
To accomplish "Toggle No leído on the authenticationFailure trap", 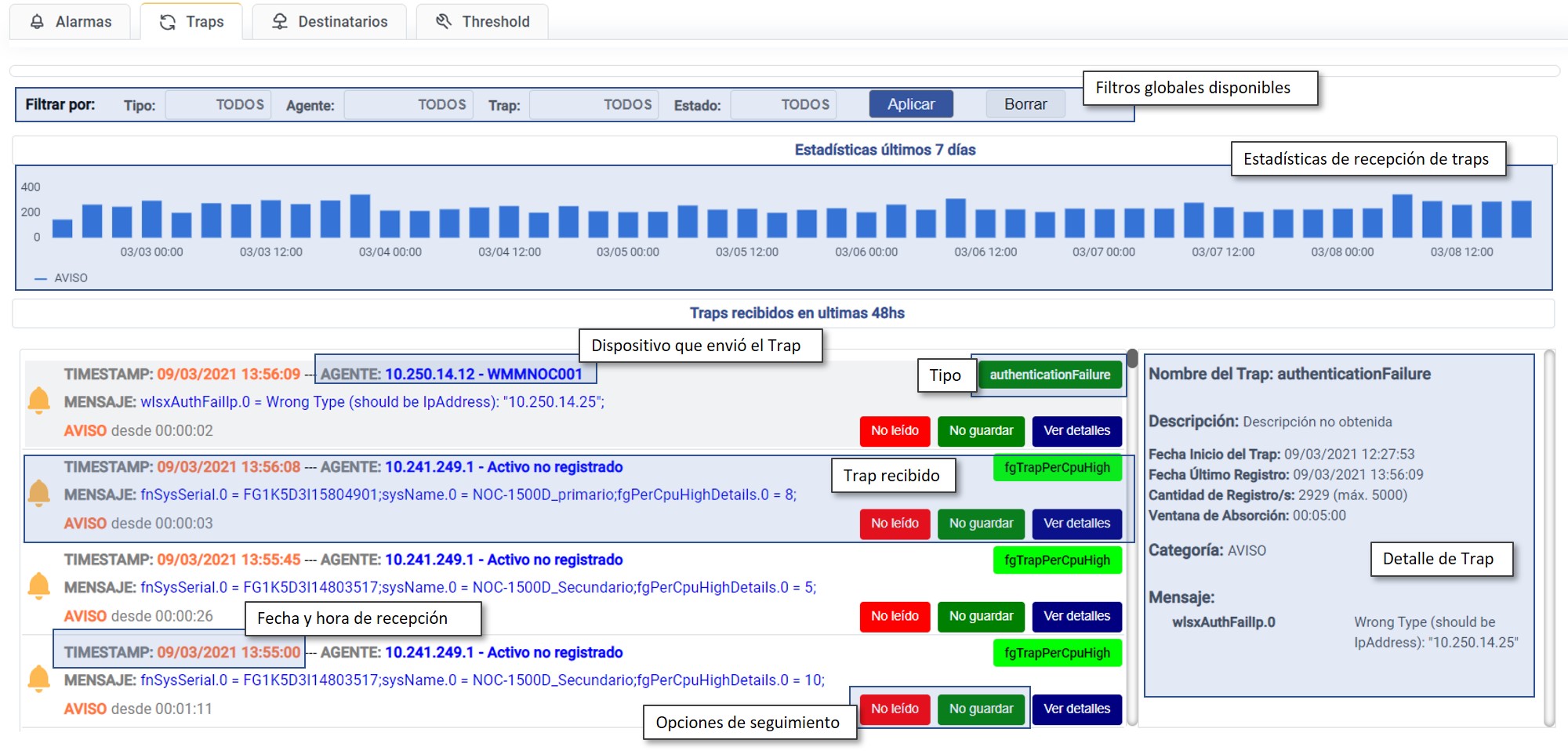I will 895,431.
